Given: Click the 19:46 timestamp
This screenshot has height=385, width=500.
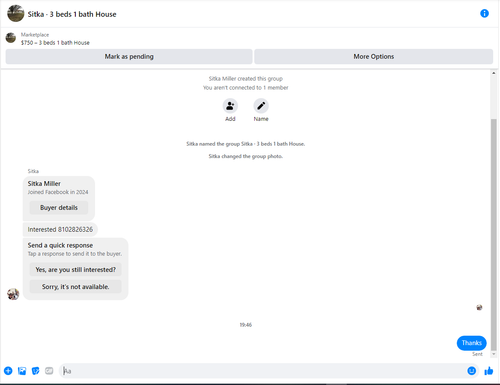Looking at the screenshot, I should pyautogui.click(x=246, y=325).
